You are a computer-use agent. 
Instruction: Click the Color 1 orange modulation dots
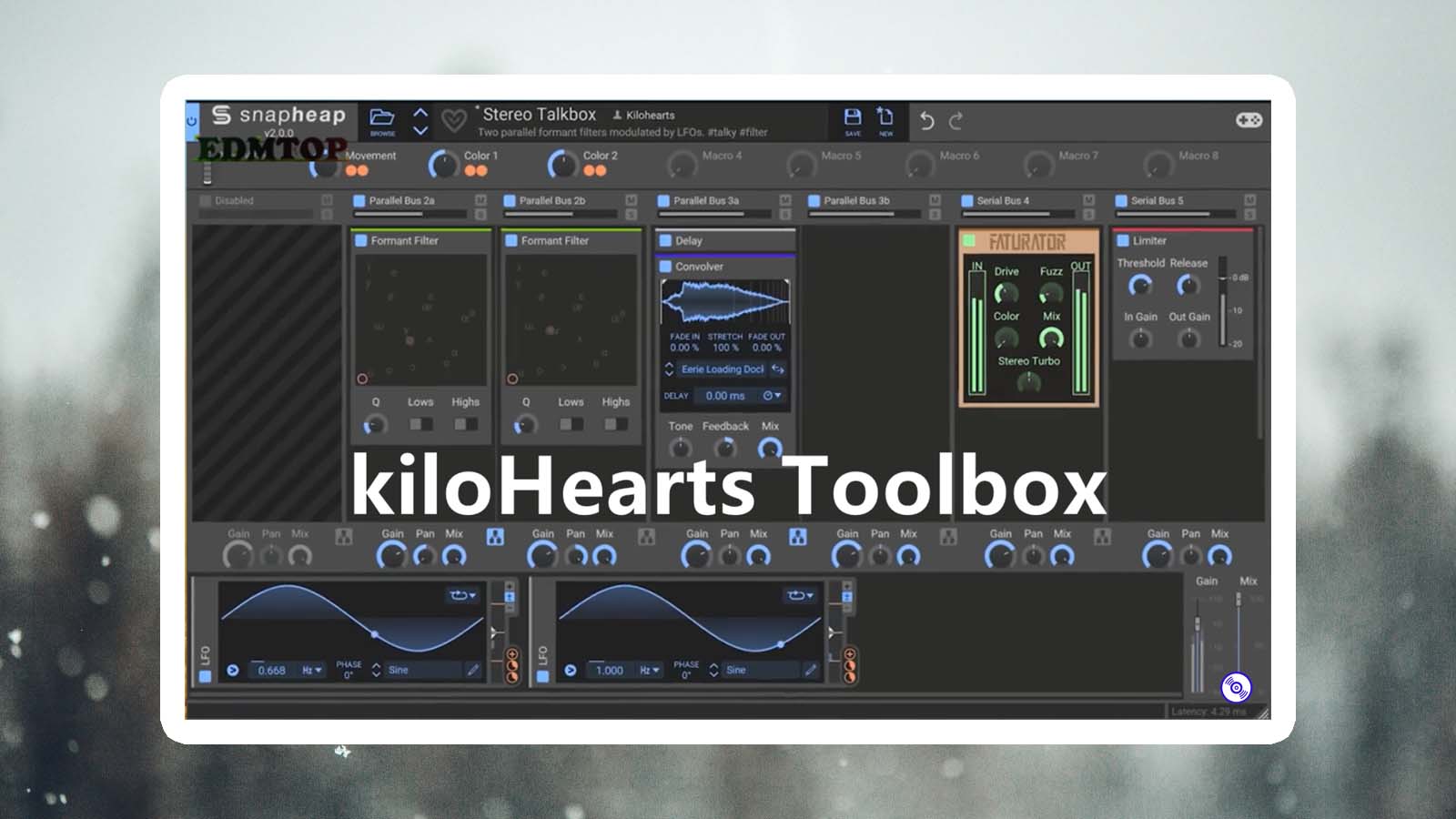[x=476, y=171]
